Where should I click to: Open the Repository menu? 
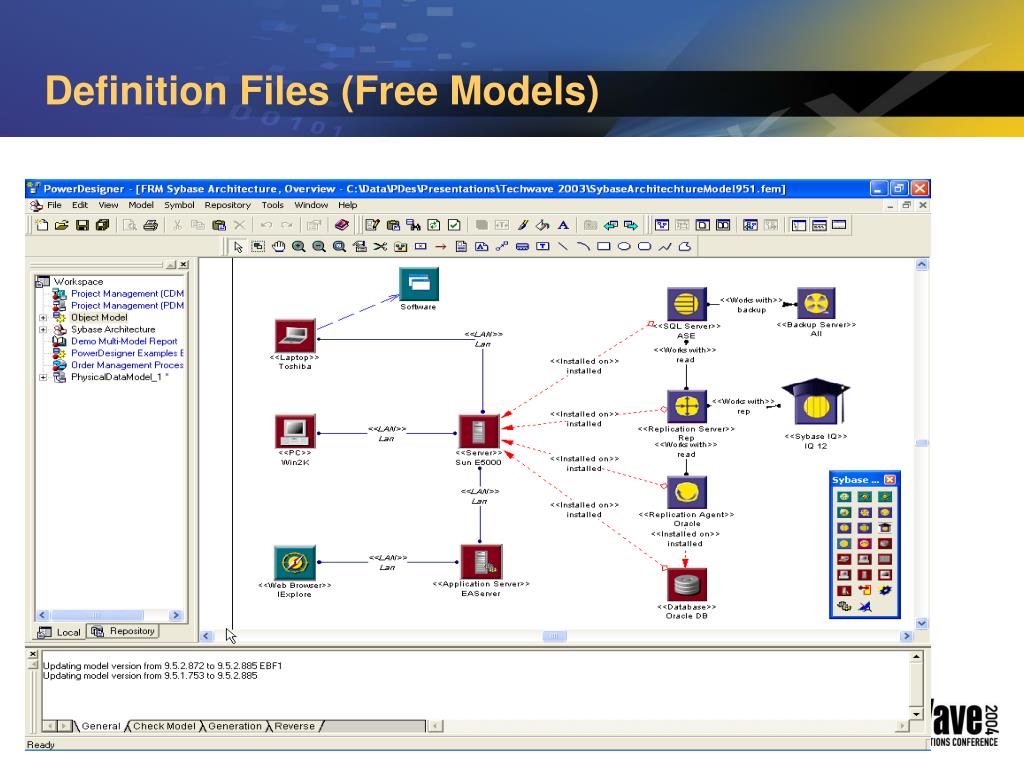[227, 205]
